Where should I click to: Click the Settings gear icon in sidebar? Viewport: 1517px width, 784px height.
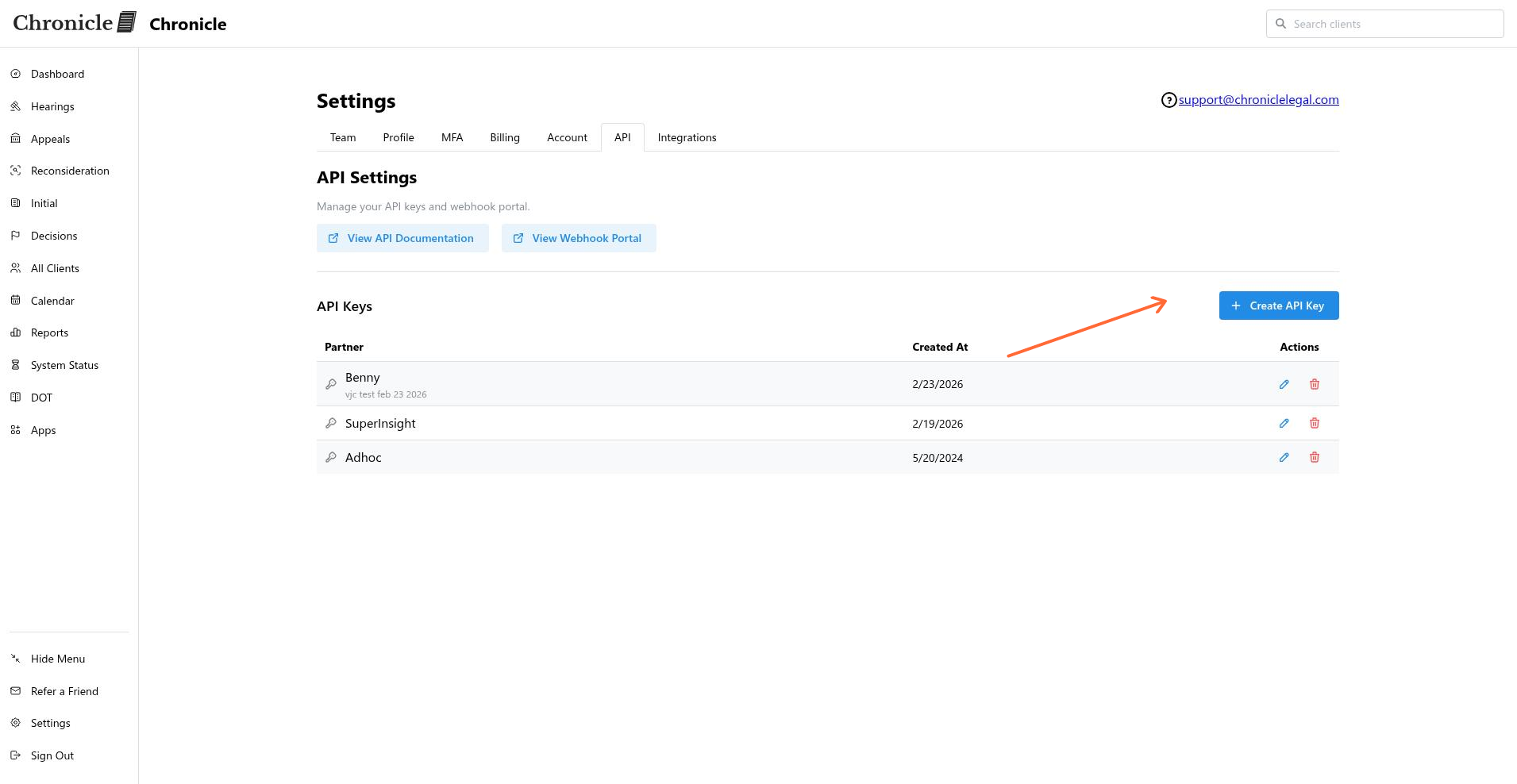click(15, 723)
